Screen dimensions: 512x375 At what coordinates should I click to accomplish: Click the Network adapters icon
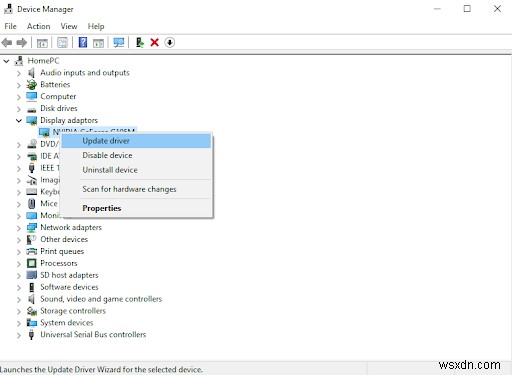(x=32, y=228)
